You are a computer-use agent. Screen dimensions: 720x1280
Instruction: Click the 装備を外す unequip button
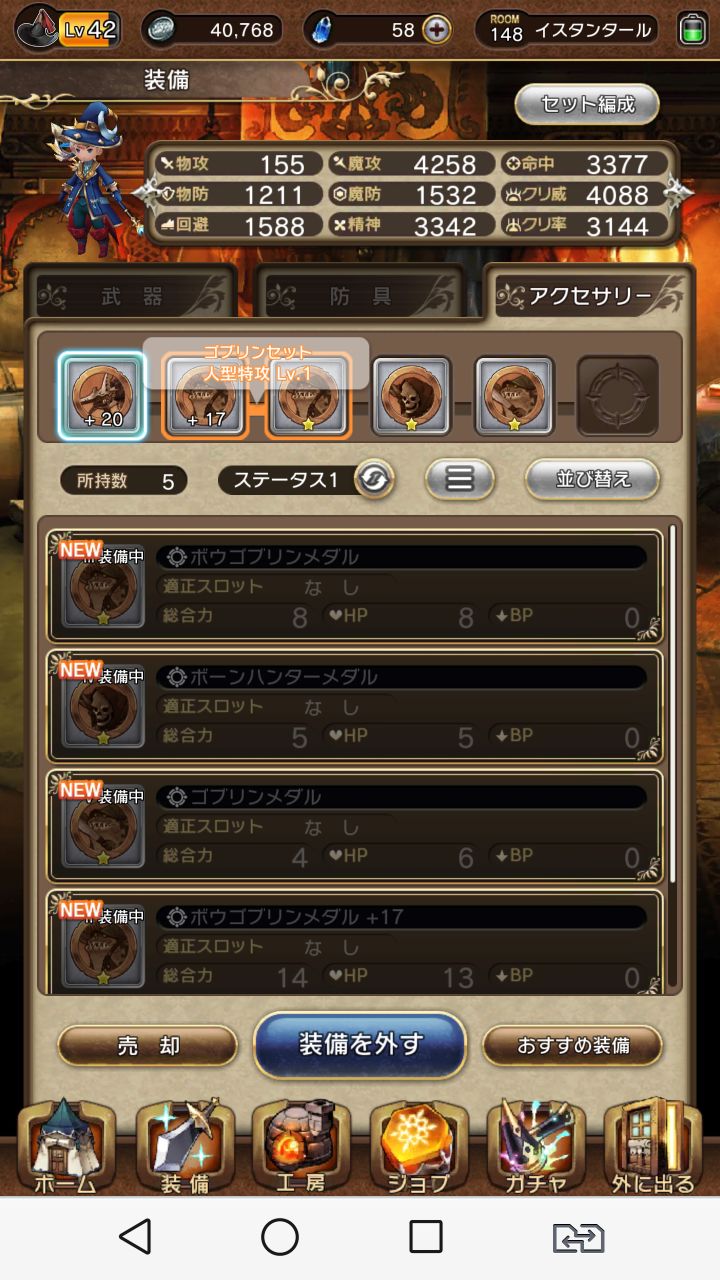tap(360, 1045)
